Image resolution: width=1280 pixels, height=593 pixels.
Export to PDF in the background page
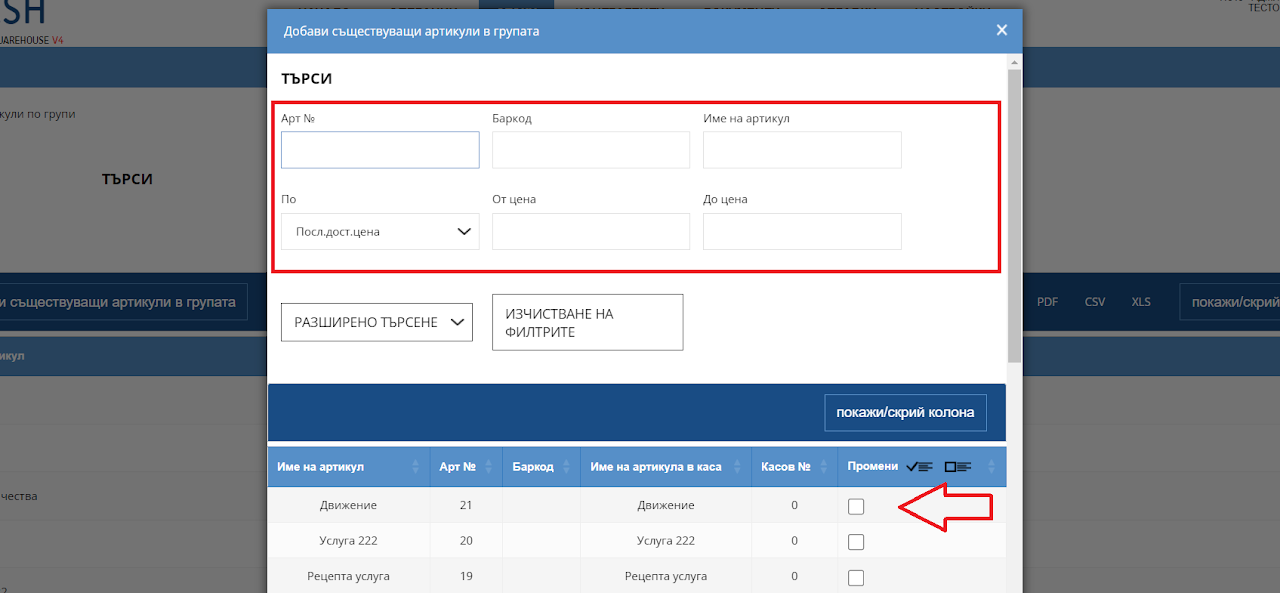[1047, 302]
